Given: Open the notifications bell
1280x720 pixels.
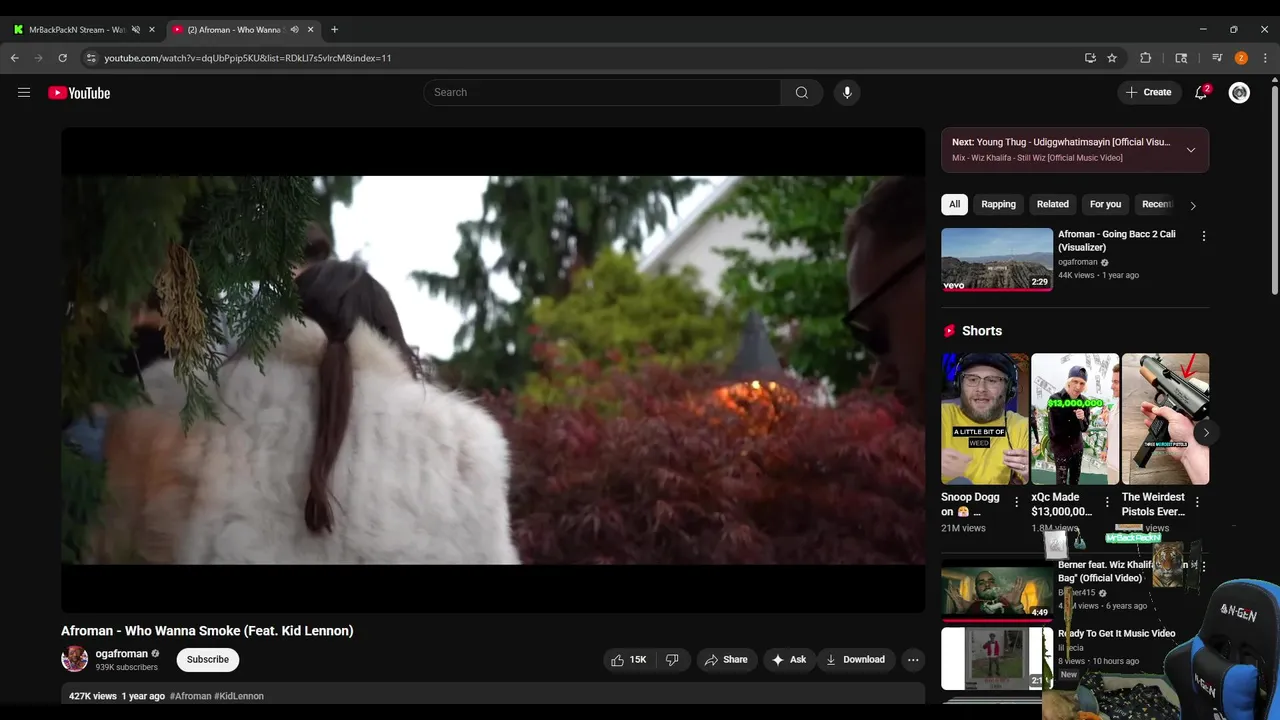Looking at the screenshot, I should click(1201, 92).
